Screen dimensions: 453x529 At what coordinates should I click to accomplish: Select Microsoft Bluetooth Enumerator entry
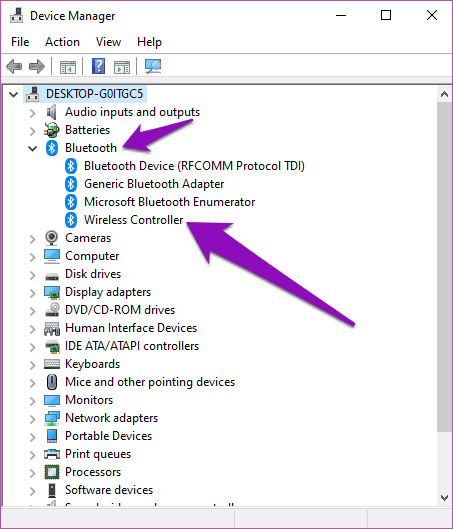click(x=170, y=202)
